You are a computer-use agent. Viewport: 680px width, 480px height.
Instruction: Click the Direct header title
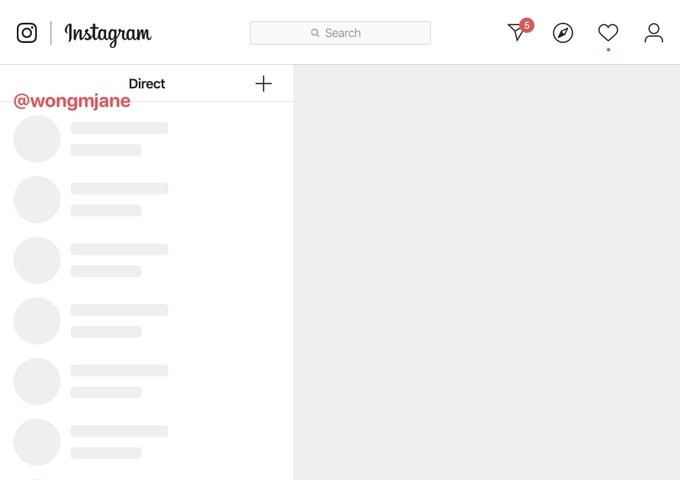(x=147, y=84)
